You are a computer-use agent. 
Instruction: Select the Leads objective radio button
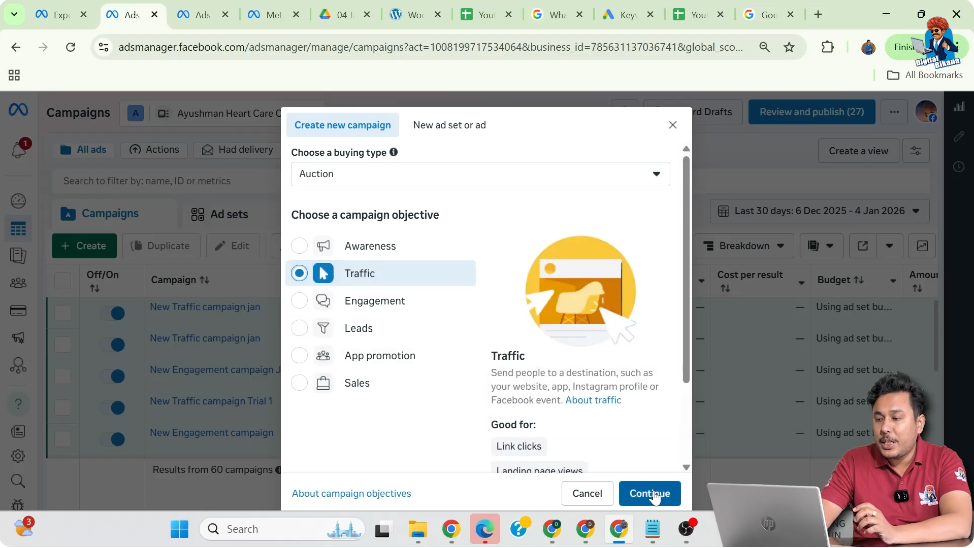(299, 328)
